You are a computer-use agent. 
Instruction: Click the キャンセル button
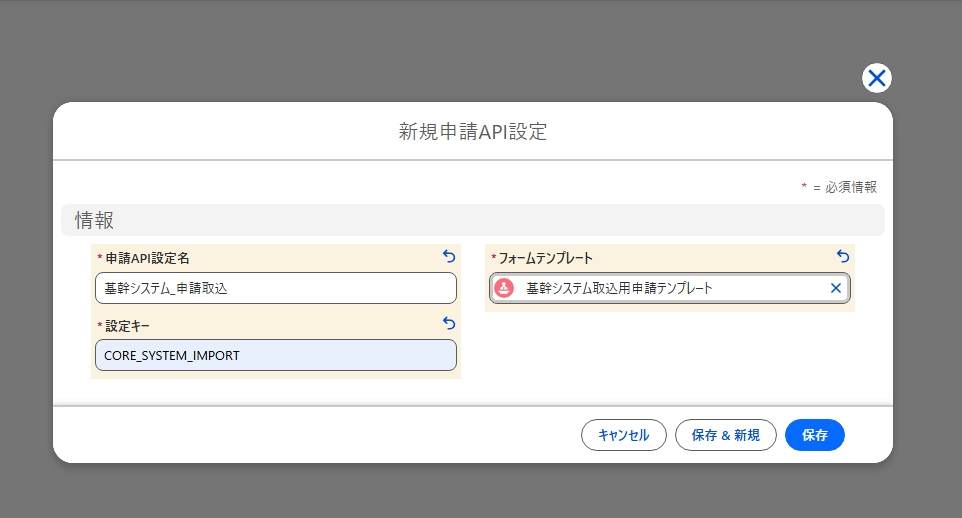pos(623,435)
